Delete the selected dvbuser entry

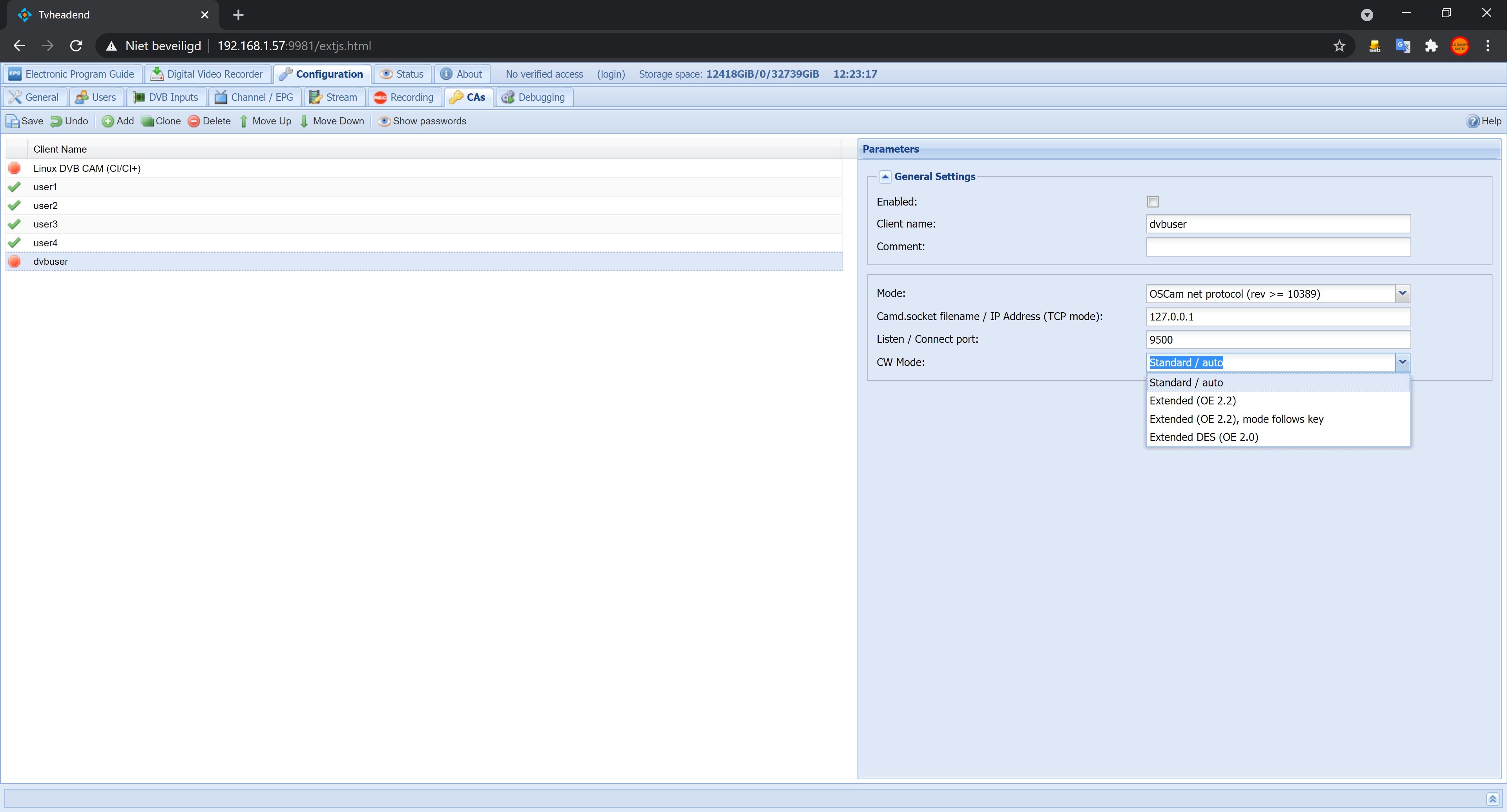(210, 121)
